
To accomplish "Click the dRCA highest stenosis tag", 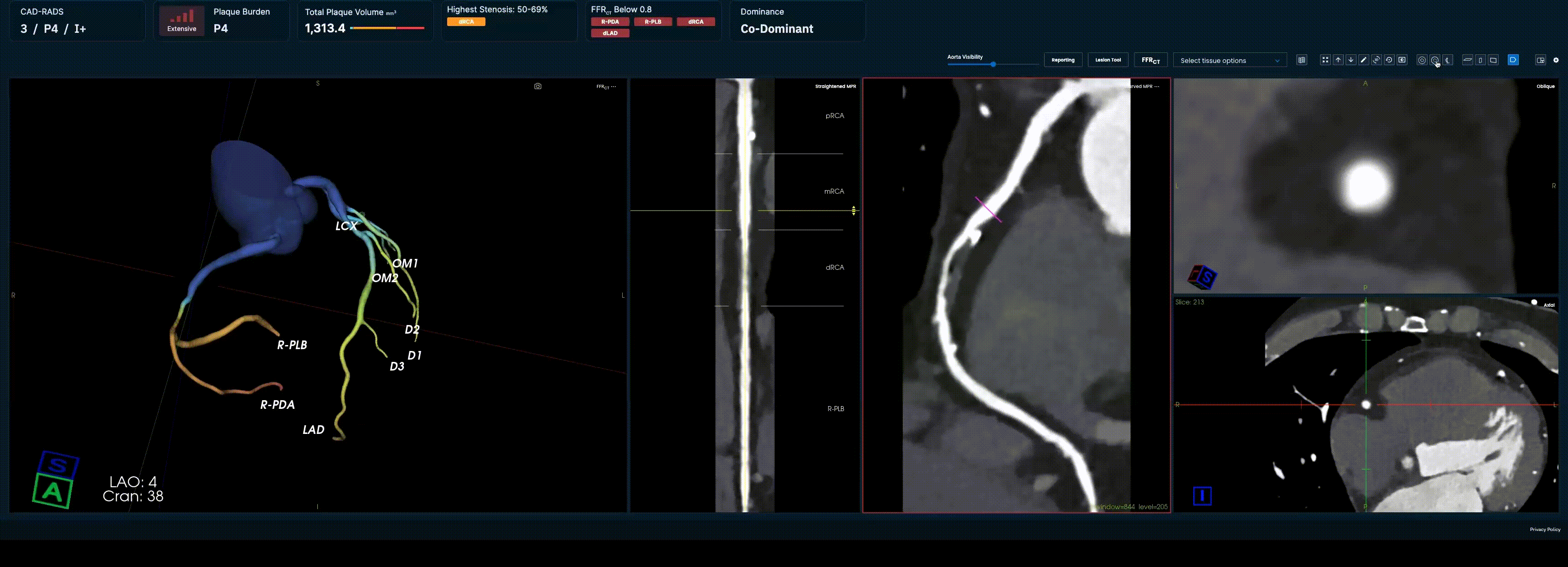I will tap(466, 22).
